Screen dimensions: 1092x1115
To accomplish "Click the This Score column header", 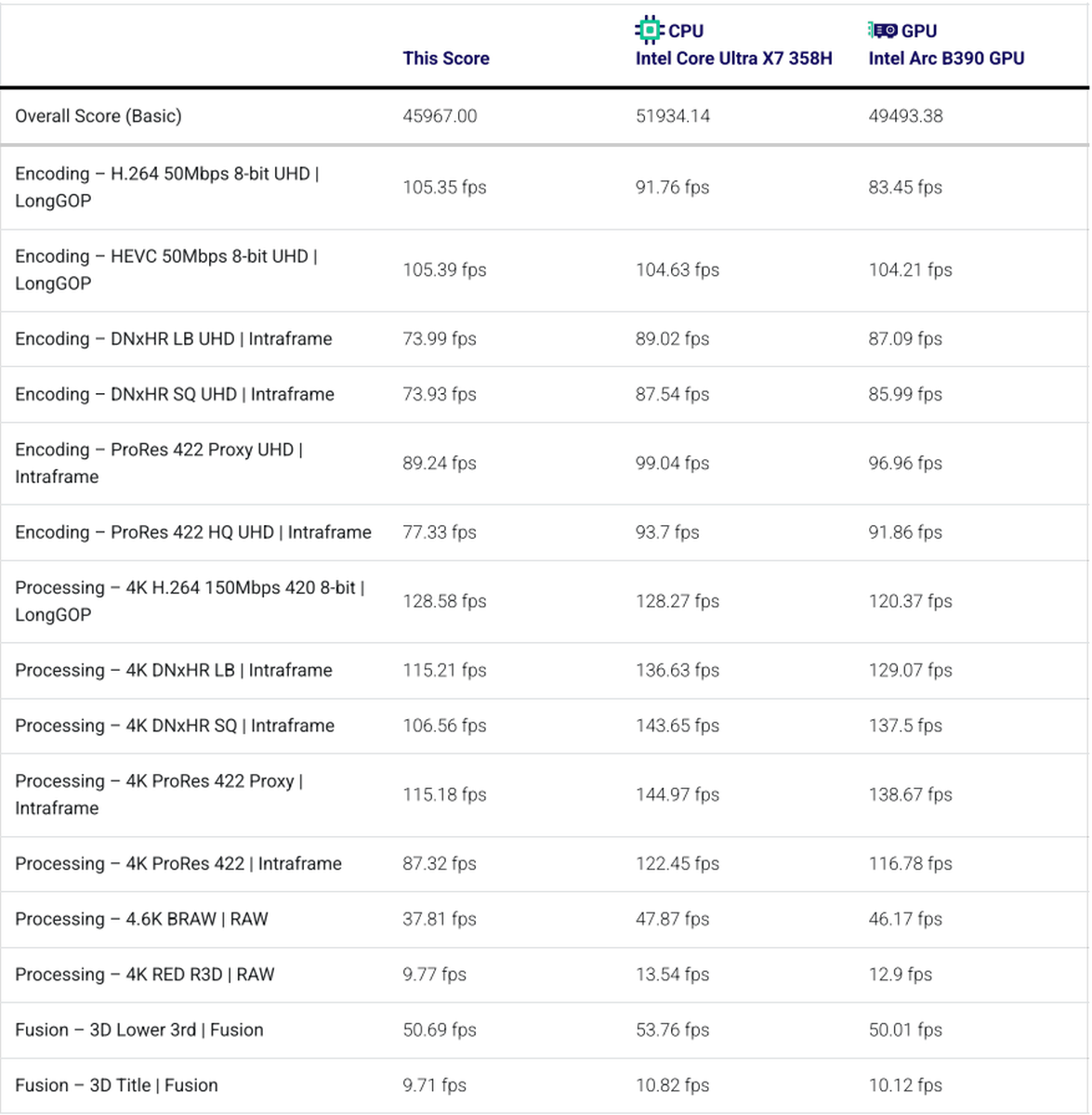I will pos(445,59).
